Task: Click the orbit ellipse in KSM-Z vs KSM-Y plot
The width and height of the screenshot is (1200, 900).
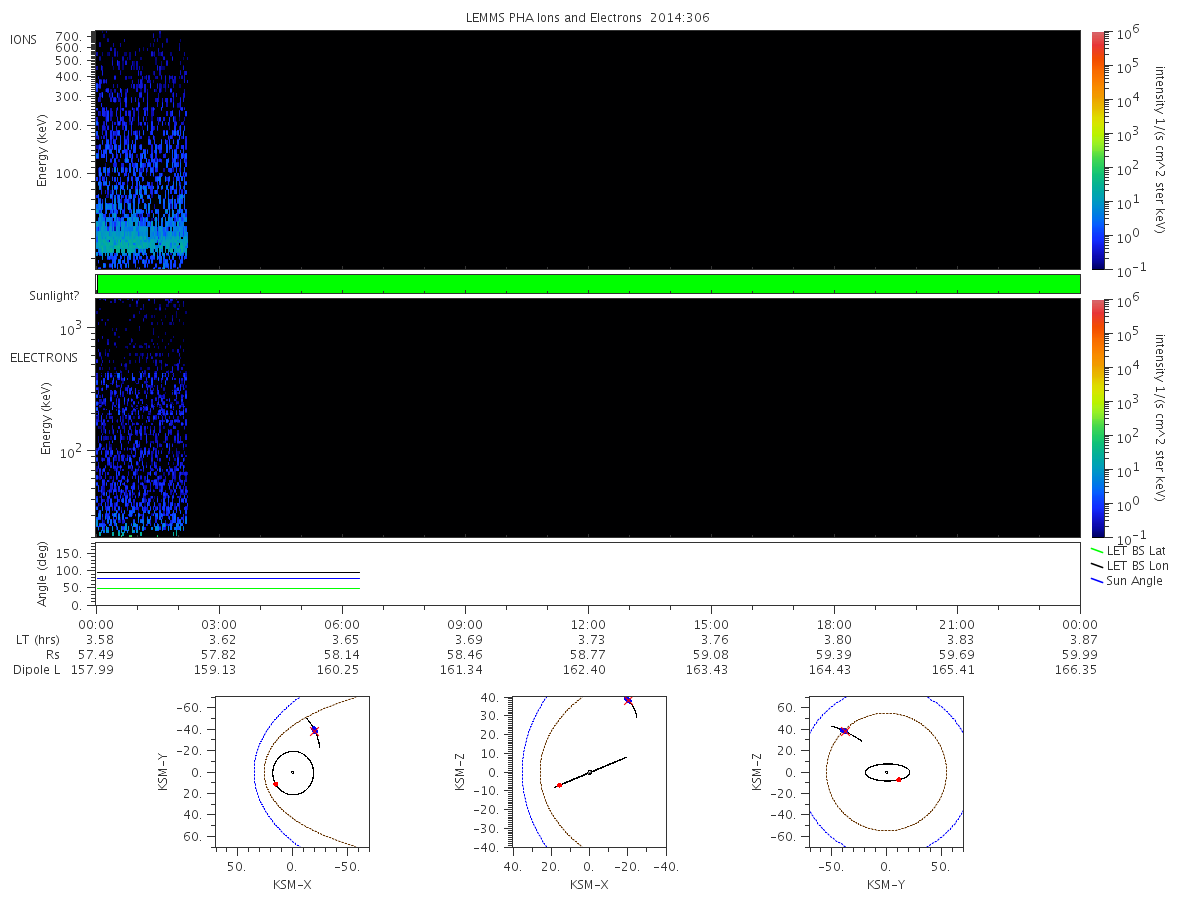Action: (x=887, y=772)
